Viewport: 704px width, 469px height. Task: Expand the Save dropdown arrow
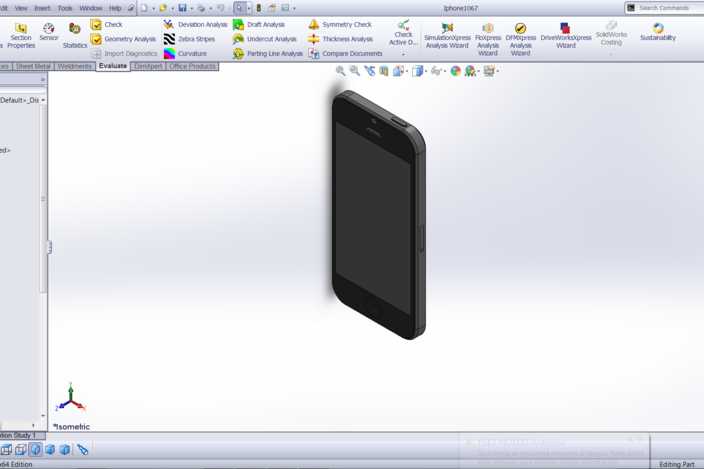point(191,9)
